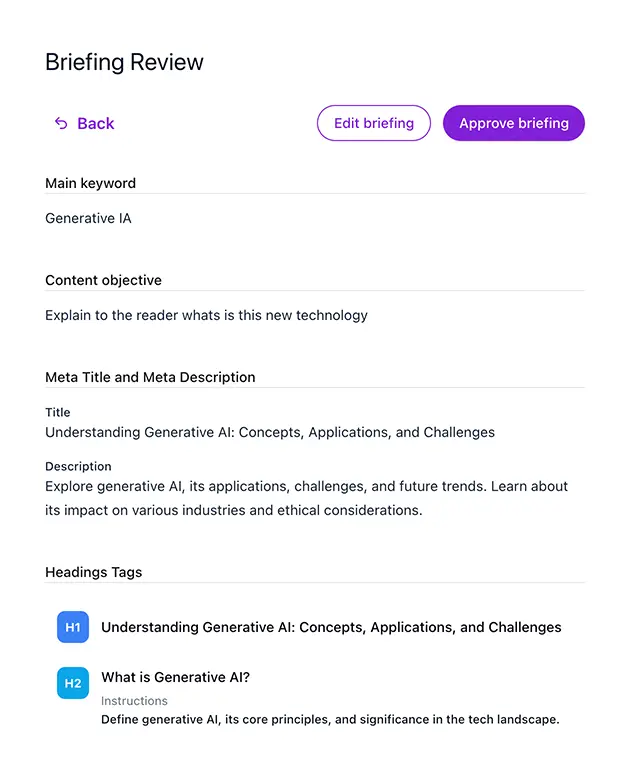The height and width of the screenshot is (776, 632).
Task: Click the H1 heading title text
Action: (331, 627)
